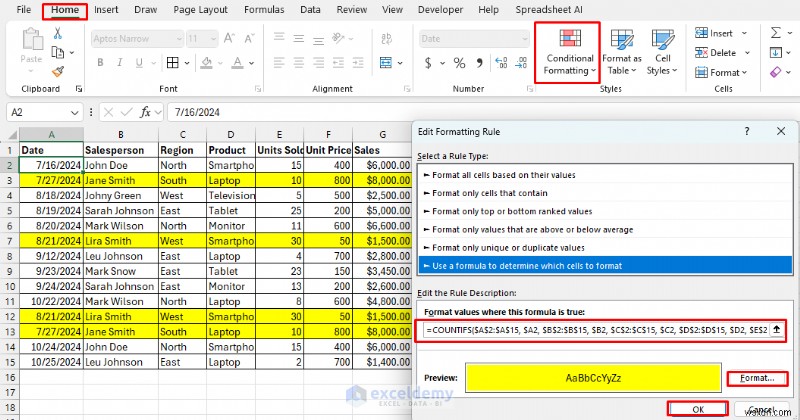Click the Orientation text angle icon
The width and height of the screenshot is (800, 420).
tap(338, 38)
